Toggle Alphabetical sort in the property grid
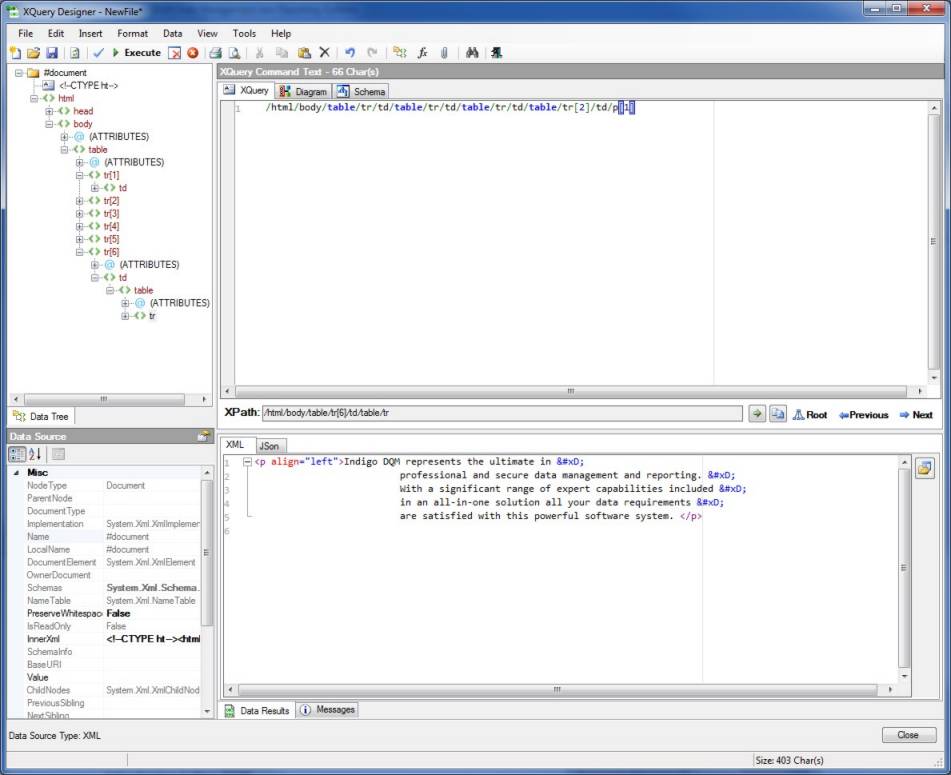Screen dimensions: 951x775 click(x=36, y=454)
